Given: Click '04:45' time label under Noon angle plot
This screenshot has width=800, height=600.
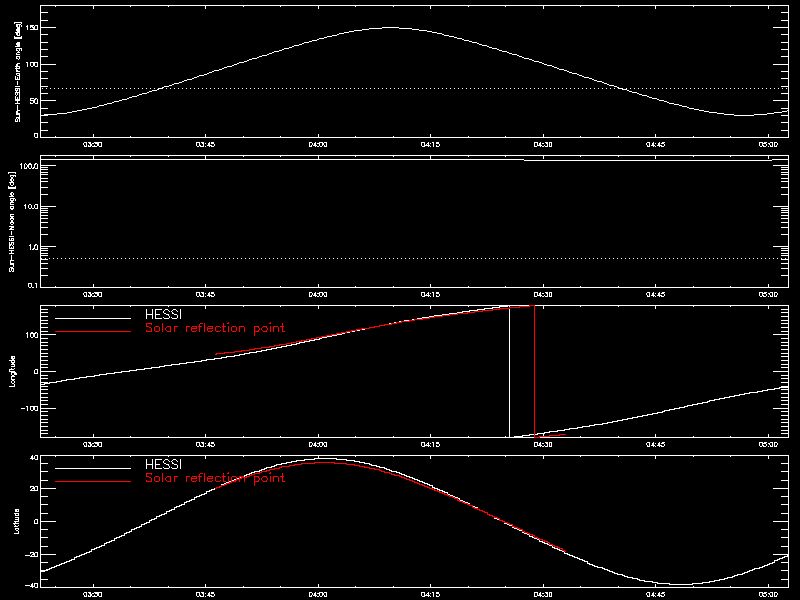Looking at the screenshot, I should [656, 295].
